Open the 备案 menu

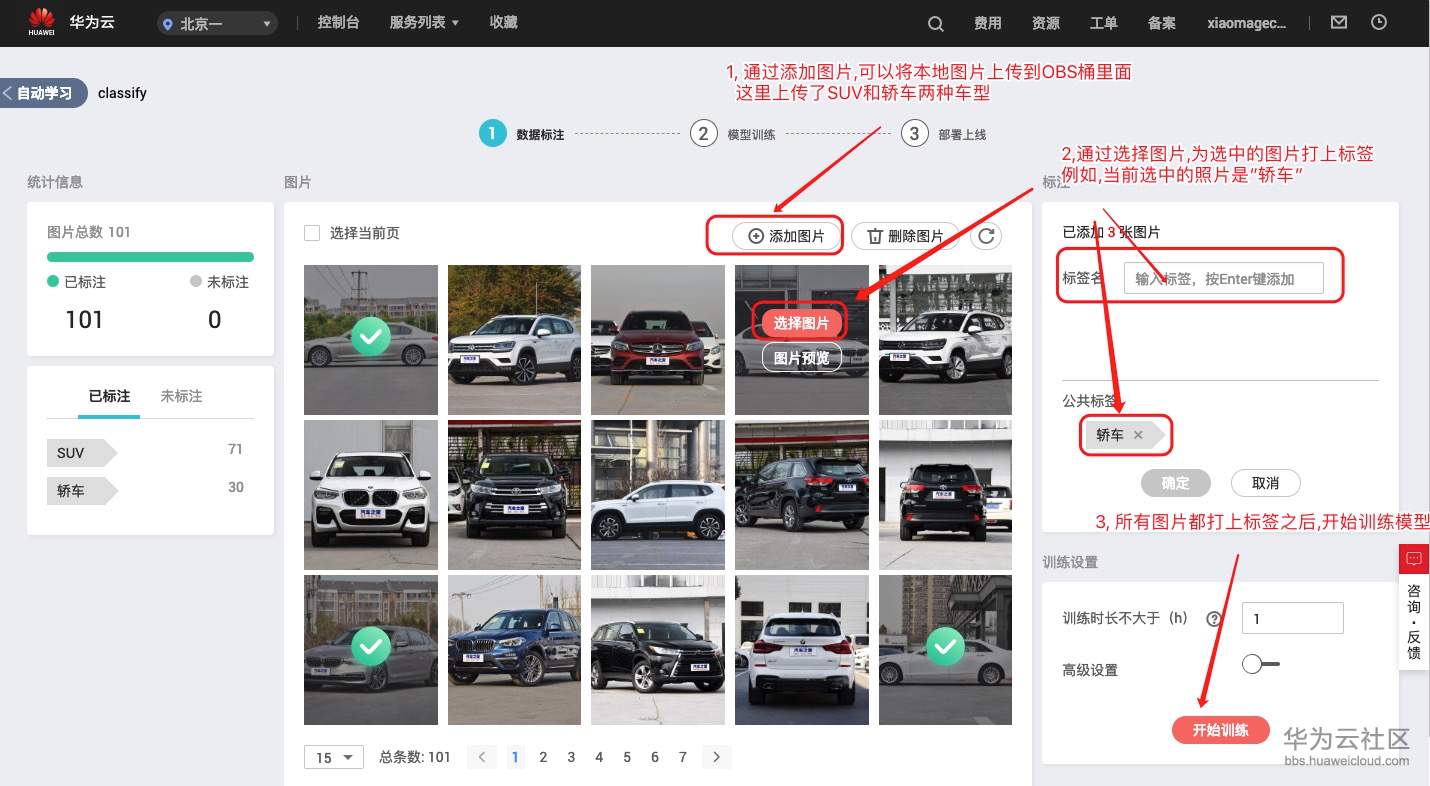pos(1162,23)
